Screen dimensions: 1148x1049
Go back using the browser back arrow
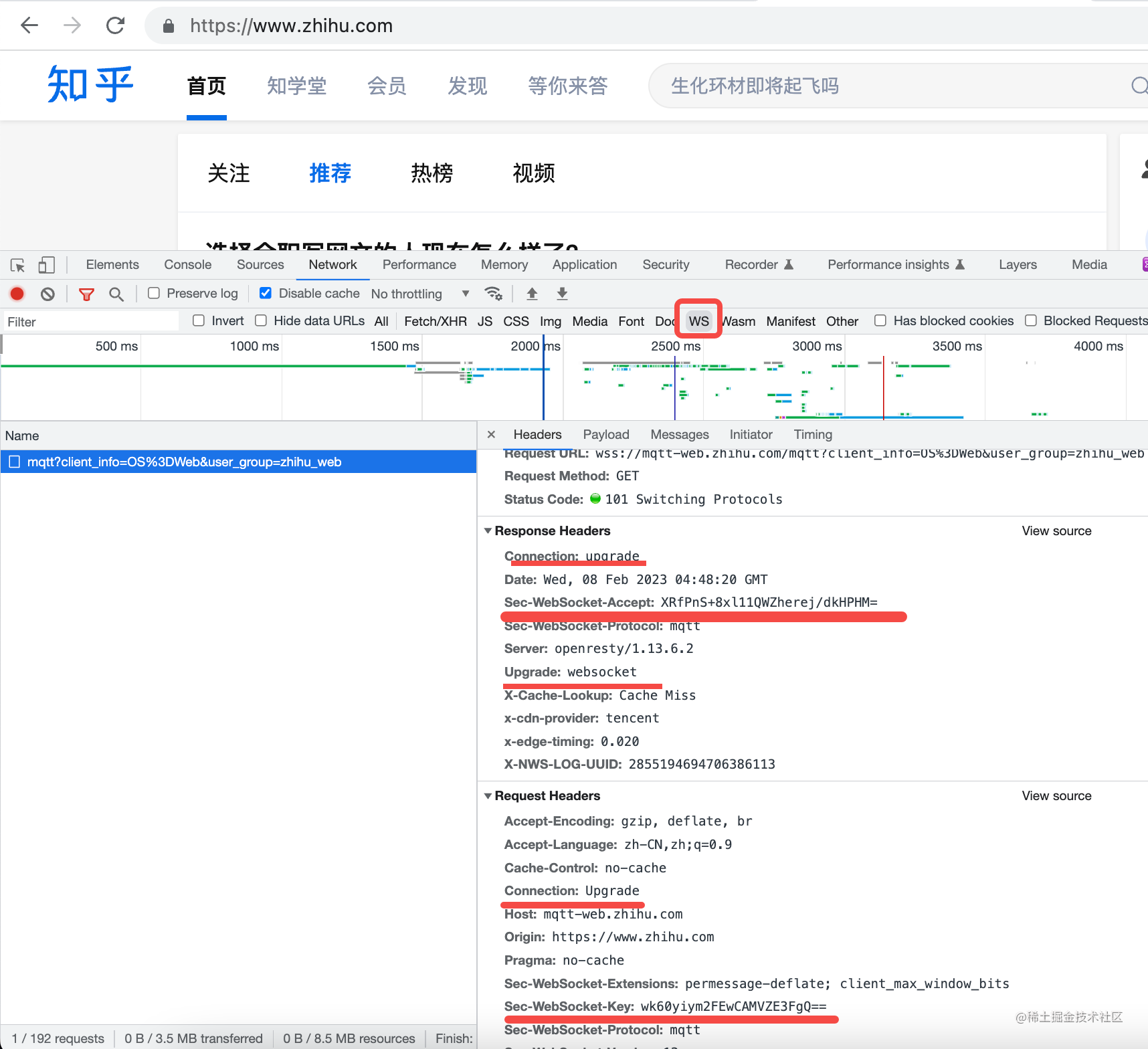pos(29,25)
